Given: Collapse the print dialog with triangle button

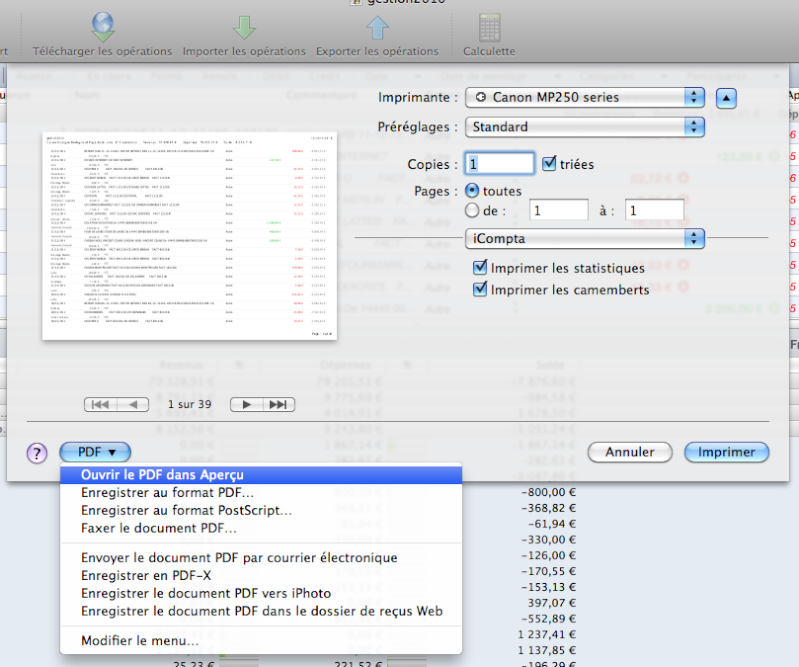Looking at the screenshot, I should coord(726,98).
